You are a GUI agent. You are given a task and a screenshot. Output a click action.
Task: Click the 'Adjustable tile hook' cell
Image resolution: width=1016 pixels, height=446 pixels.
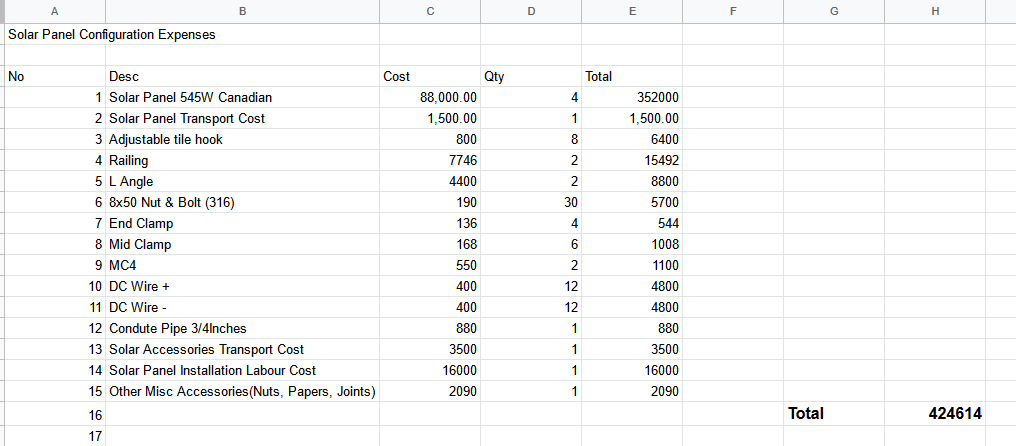point(242,139)
